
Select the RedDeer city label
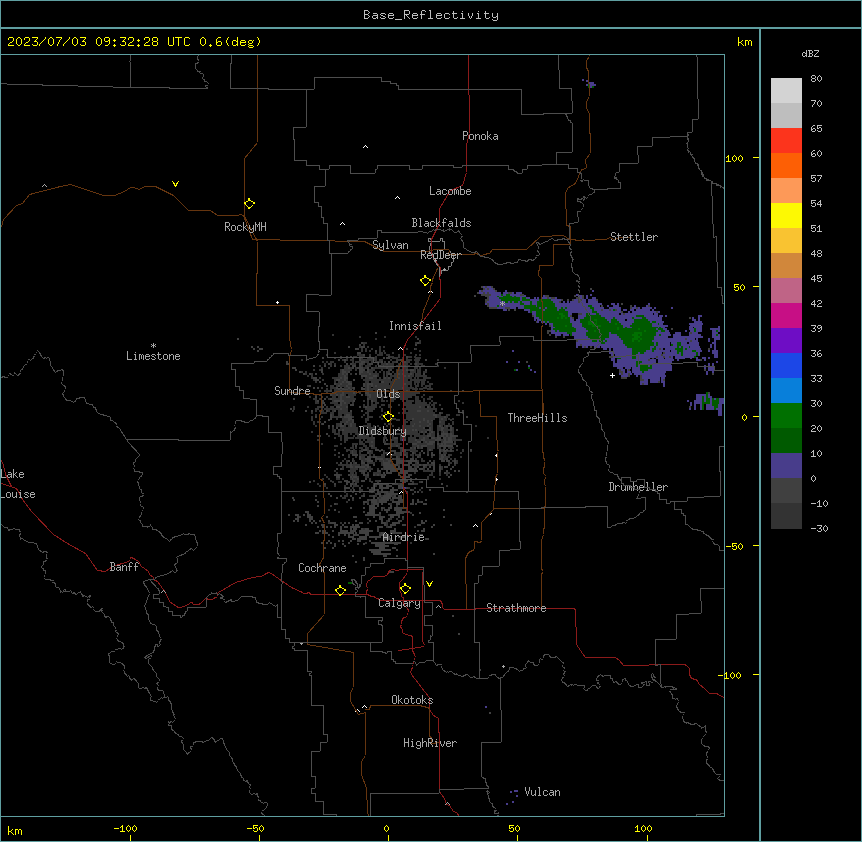point(440,255)
